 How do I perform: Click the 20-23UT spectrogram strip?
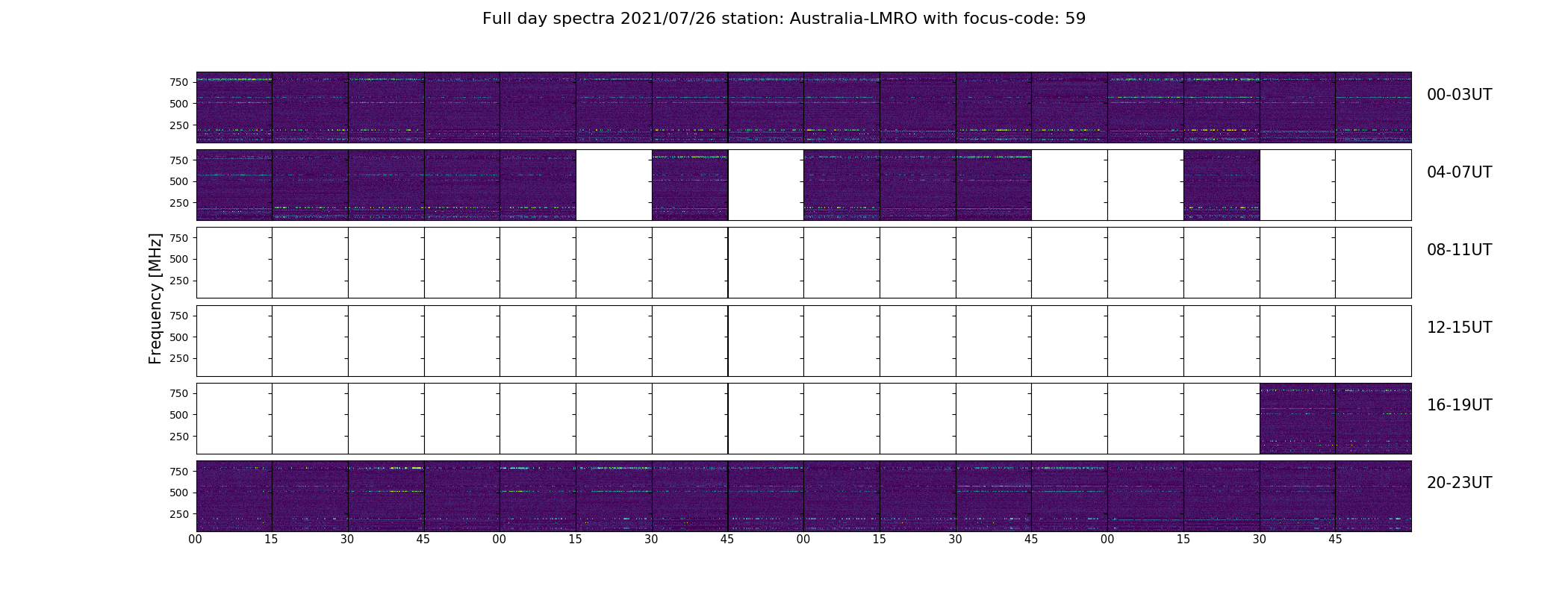pos(803,496)
